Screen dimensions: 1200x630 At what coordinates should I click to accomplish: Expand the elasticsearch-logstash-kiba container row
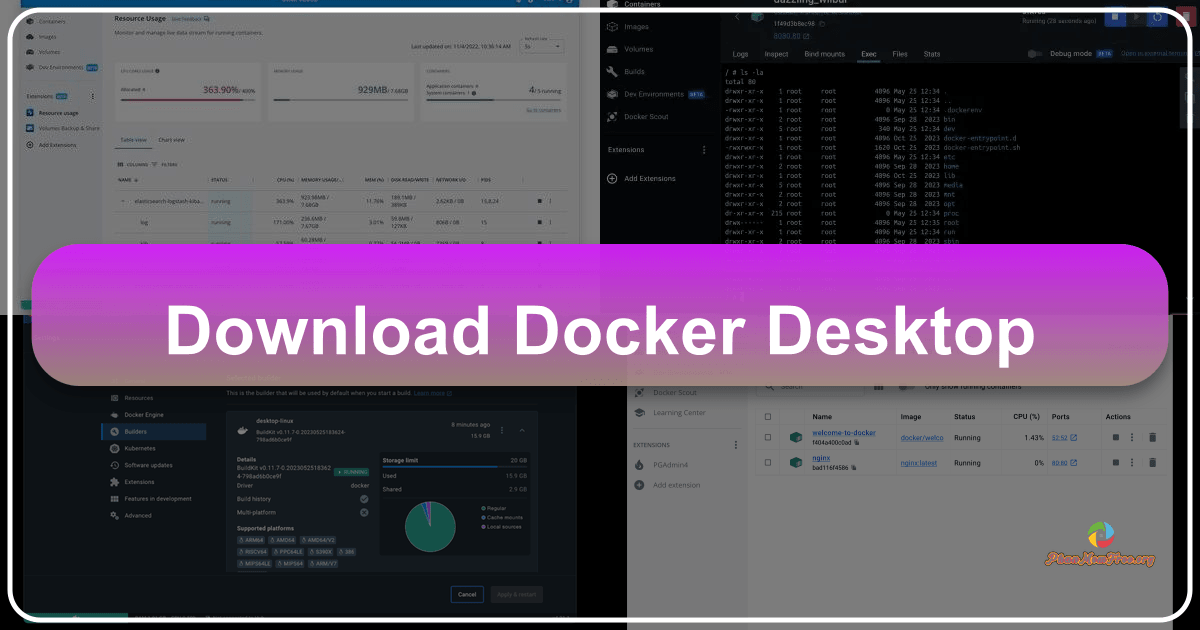(x=123, y=200)
